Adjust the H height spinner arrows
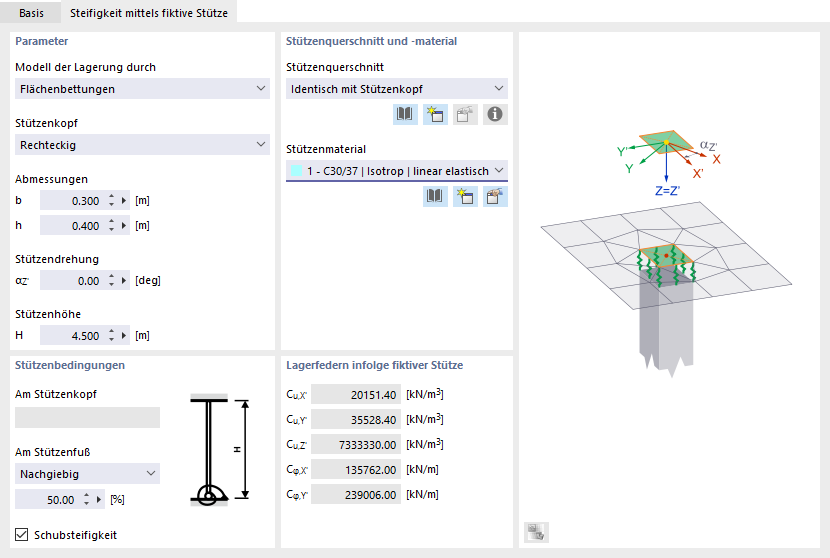Image resolution: width=830 pixels, height=558 pixels. [x=111, y=336]
